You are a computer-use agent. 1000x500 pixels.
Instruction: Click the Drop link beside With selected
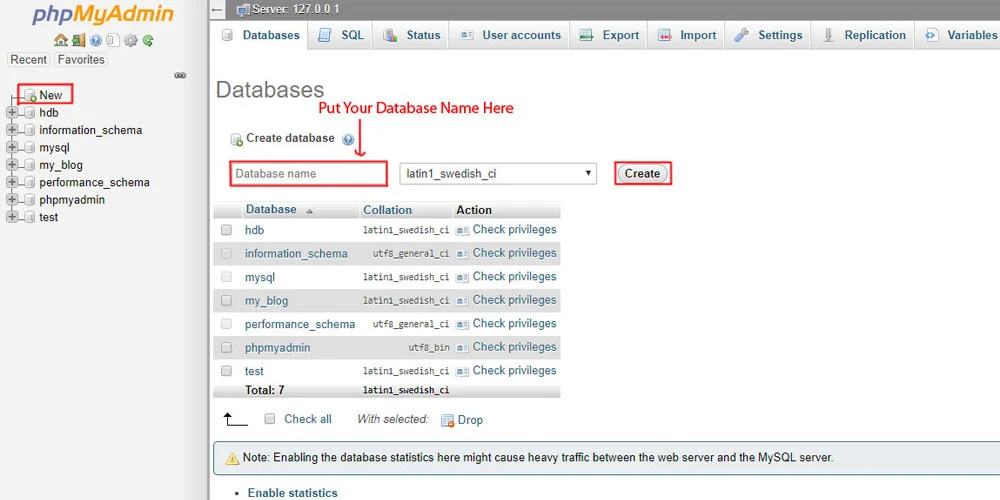click(470, 420)
